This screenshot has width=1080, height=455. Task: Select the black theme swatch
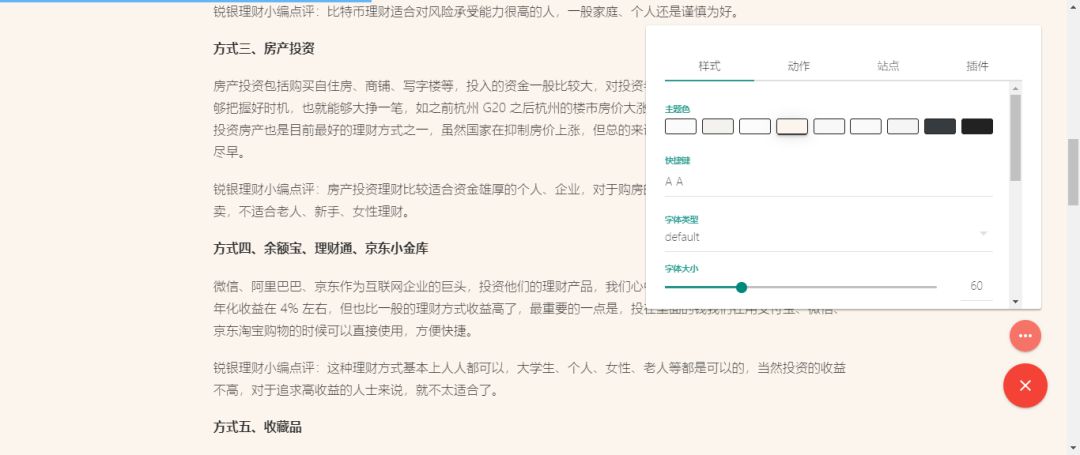point(977,126)
